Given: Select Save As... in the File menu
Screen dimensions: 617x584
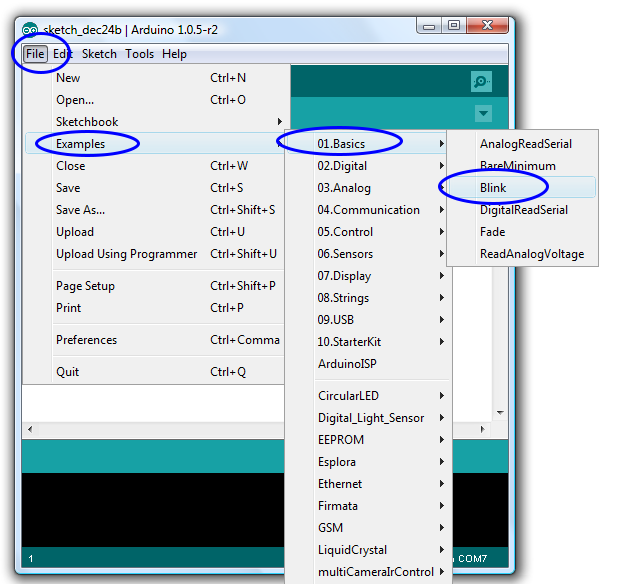Looking at the screenshot, I should coord(156,210).
